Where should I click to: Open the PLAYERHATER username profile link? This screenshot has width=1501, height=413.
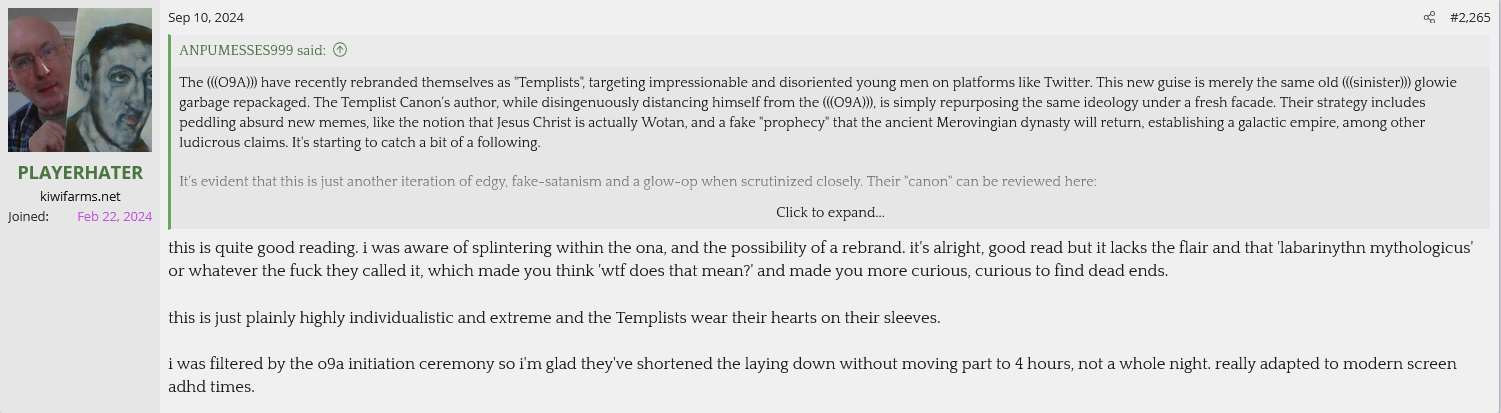[x=80, y=172]
